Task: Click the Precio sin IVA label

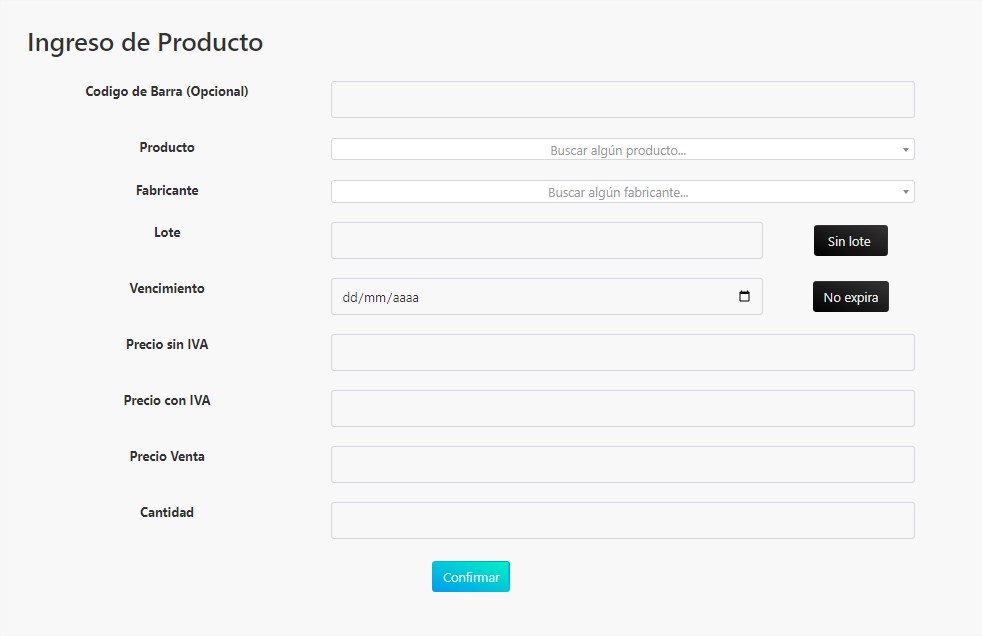Action: coord(167,344)
